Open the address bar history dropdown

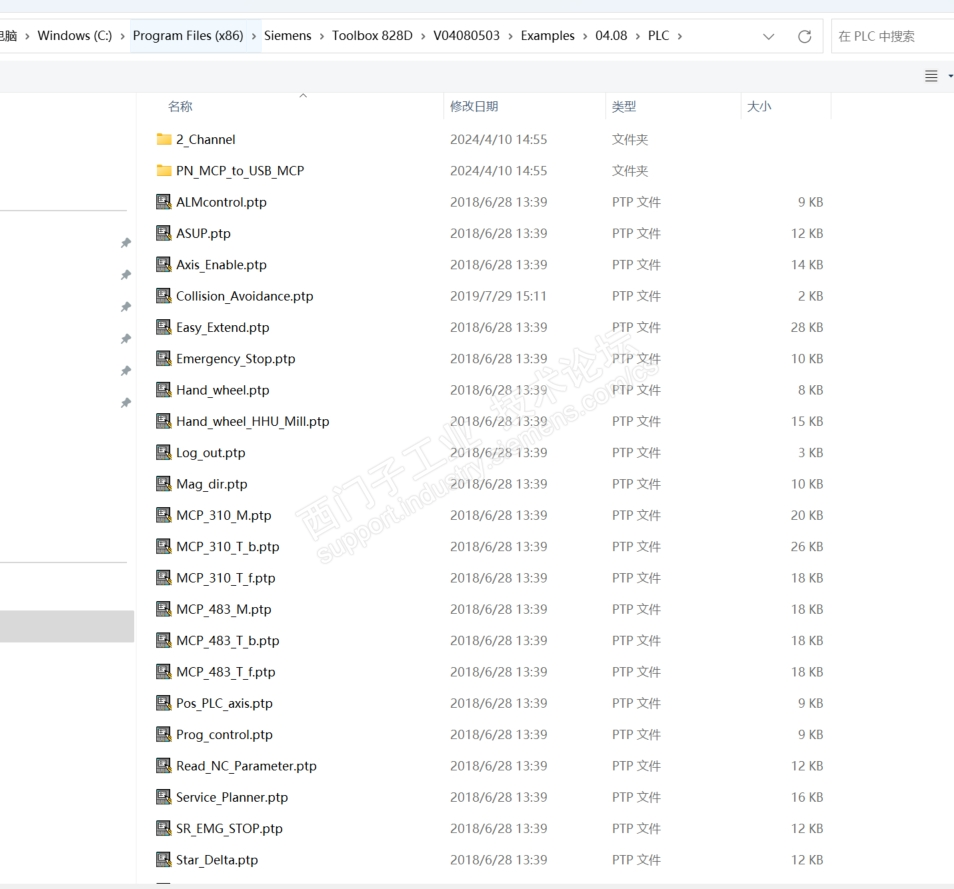coord(768,37)
